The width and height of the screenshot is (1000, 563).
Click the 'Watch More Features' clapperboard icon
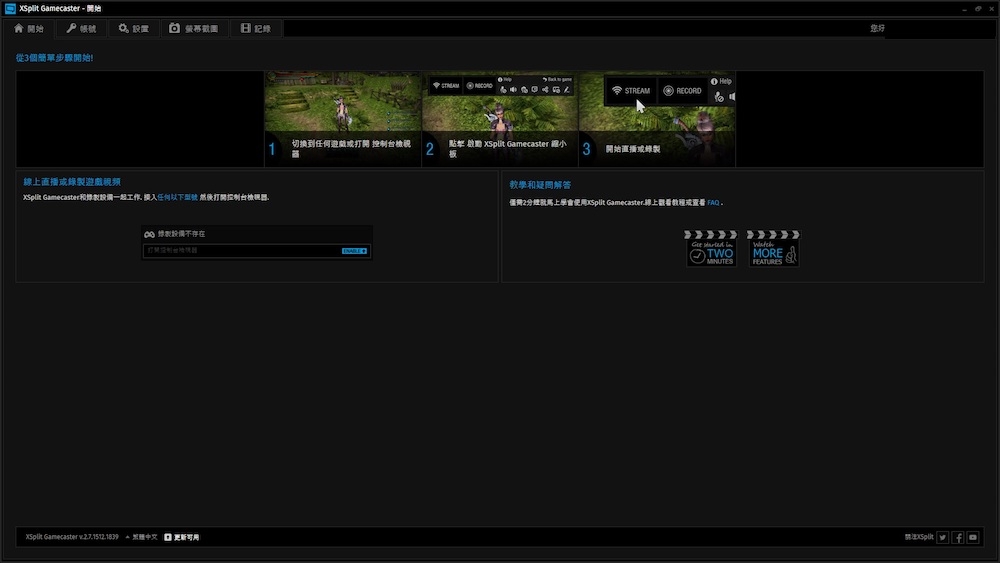point(774,248)
